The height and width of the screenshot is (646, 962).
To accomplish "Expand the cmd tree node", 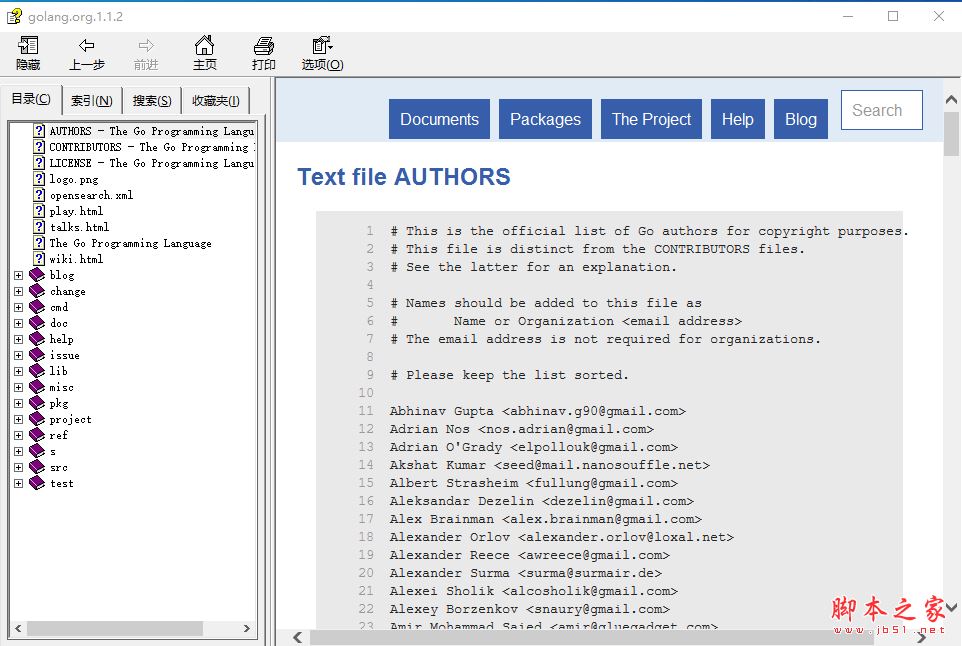I will 18,307.
